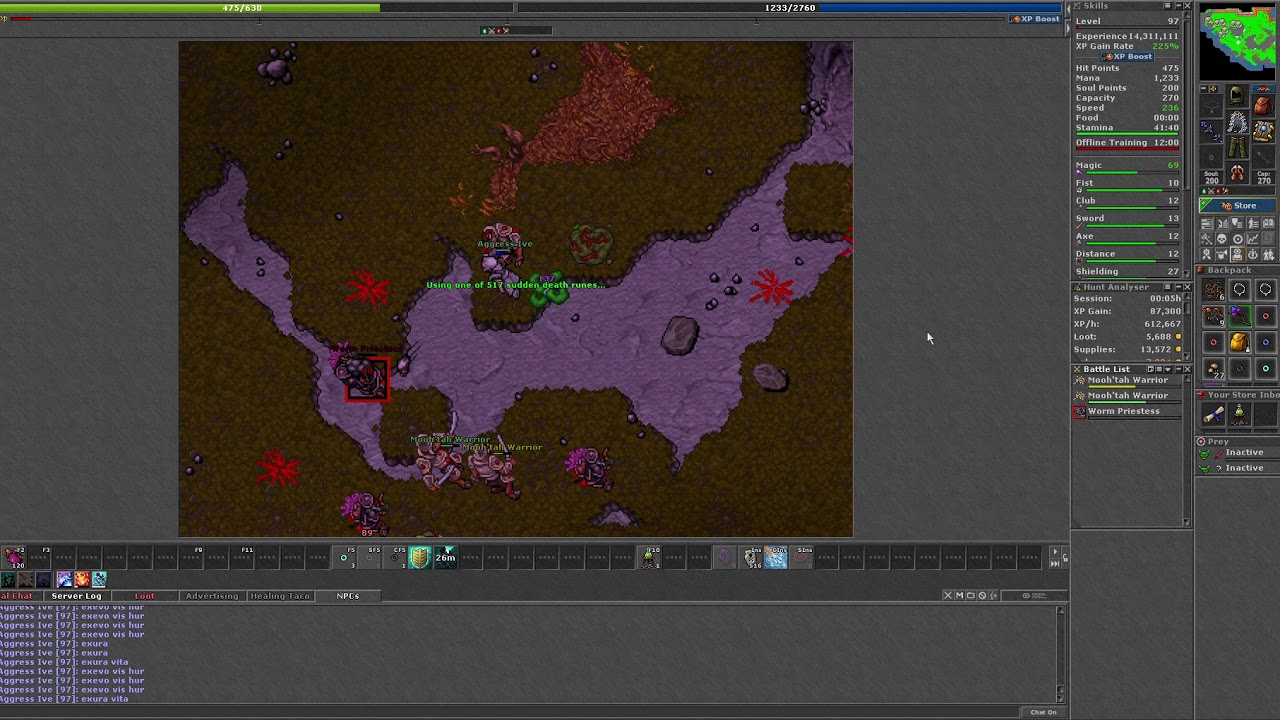The image size is (1280, 720).
Task: Click the 26m cooldown action bar slot
Action: (445, 557)
